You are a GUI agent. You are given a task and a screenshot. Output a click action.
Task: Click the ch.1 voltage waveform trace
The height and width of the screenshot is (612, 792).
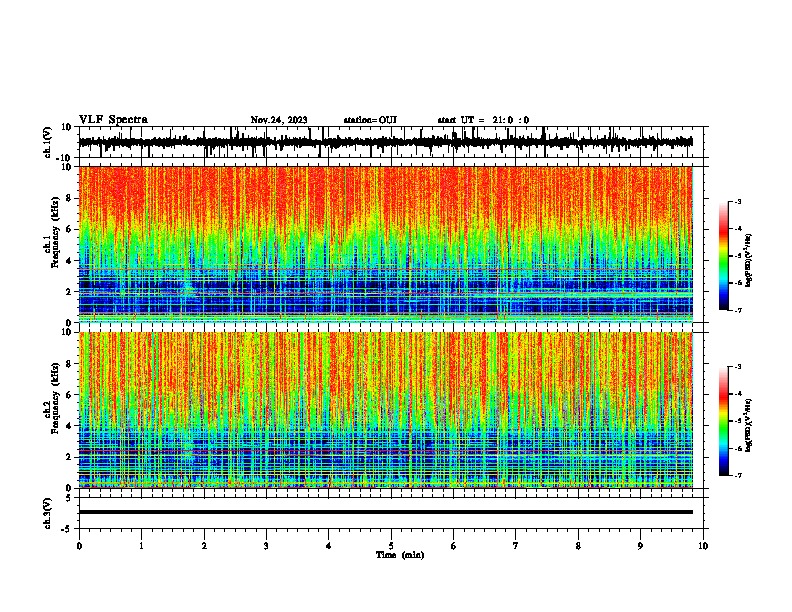(x=385, y=142)
